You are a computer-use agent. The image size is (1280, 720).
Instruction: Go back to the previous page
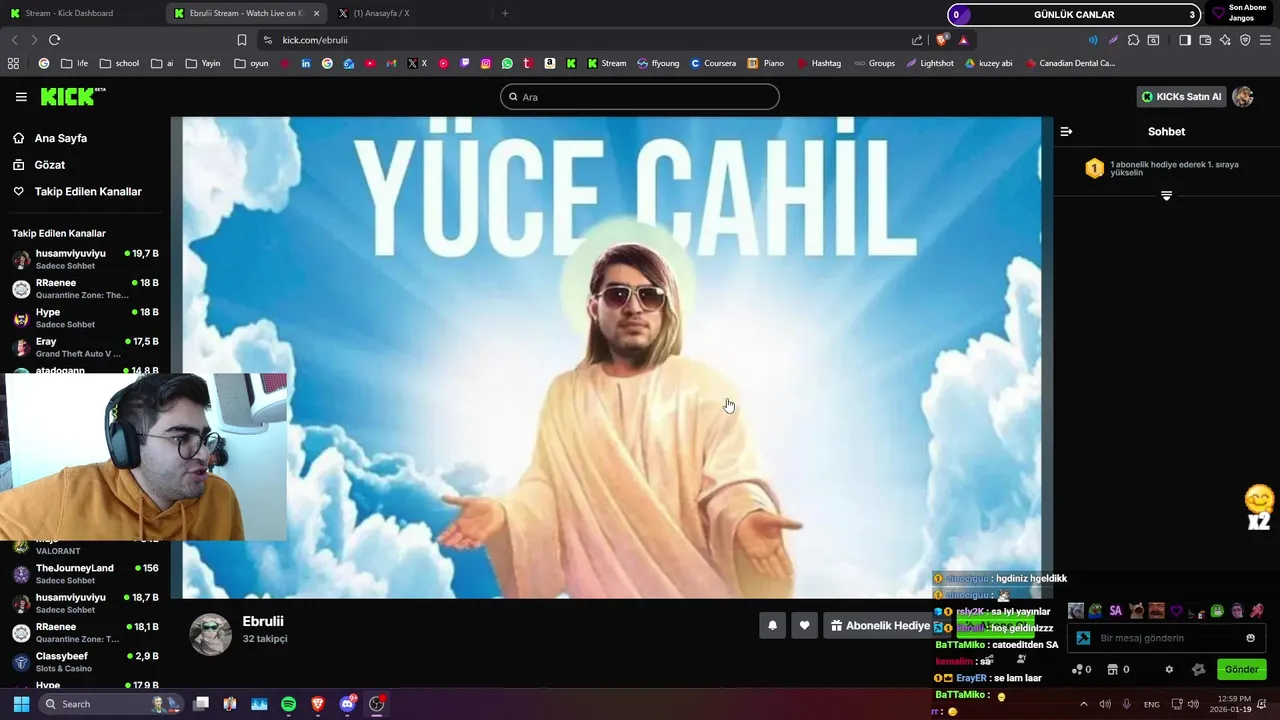point(14,40)
